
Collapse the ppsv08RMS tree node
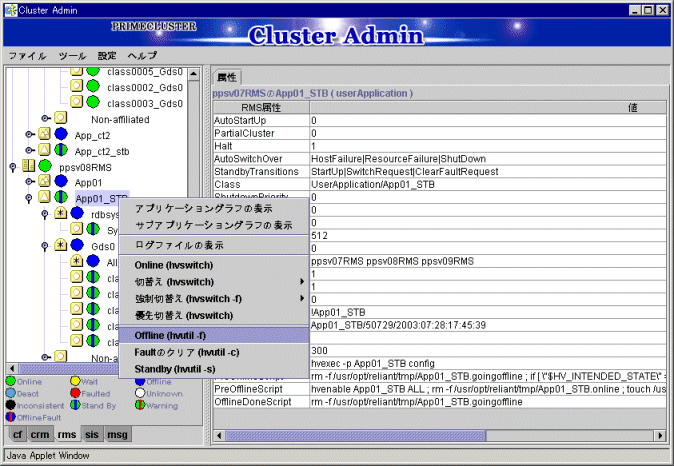pos(13,167)
